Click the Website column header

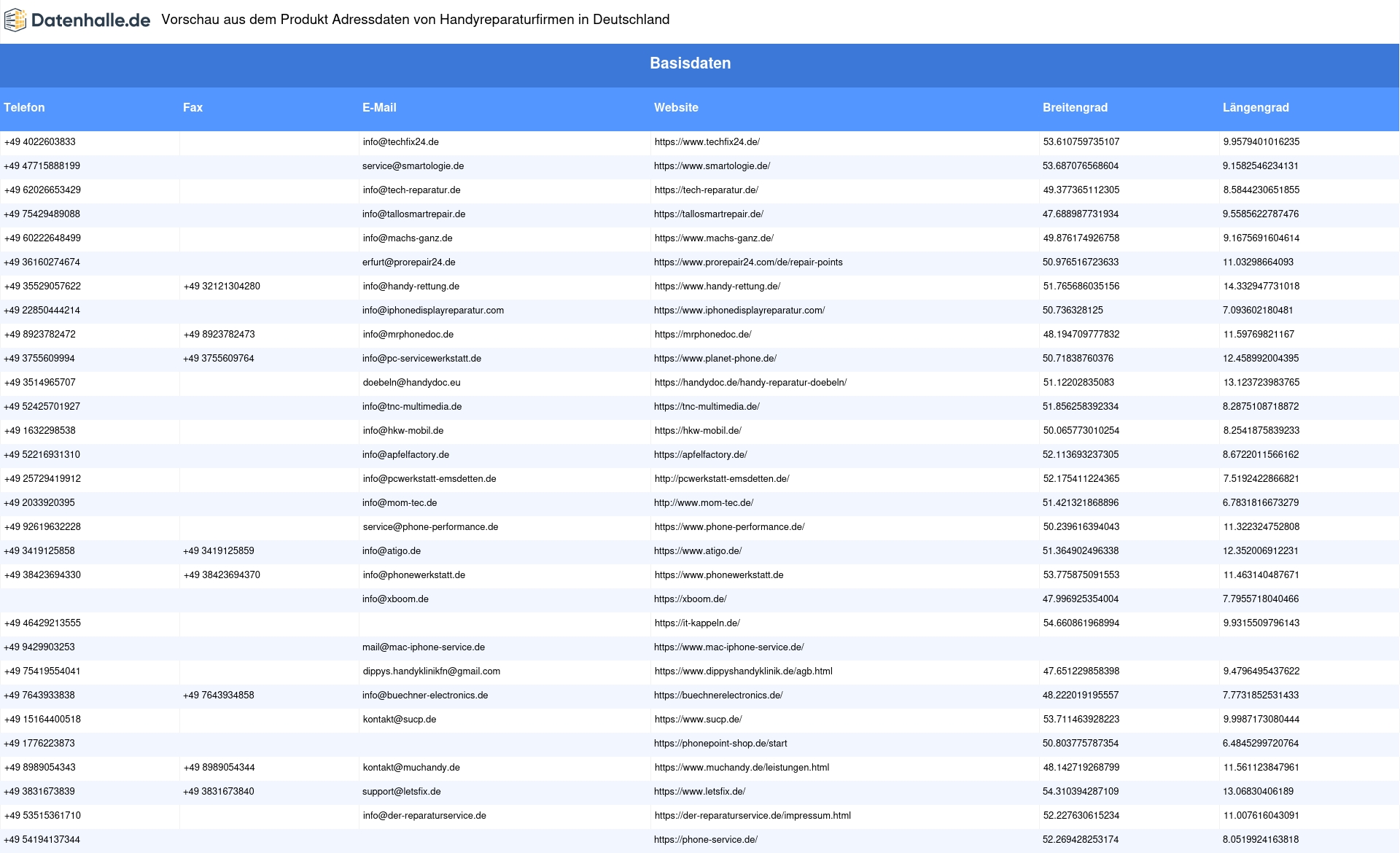tap(676, 108)
